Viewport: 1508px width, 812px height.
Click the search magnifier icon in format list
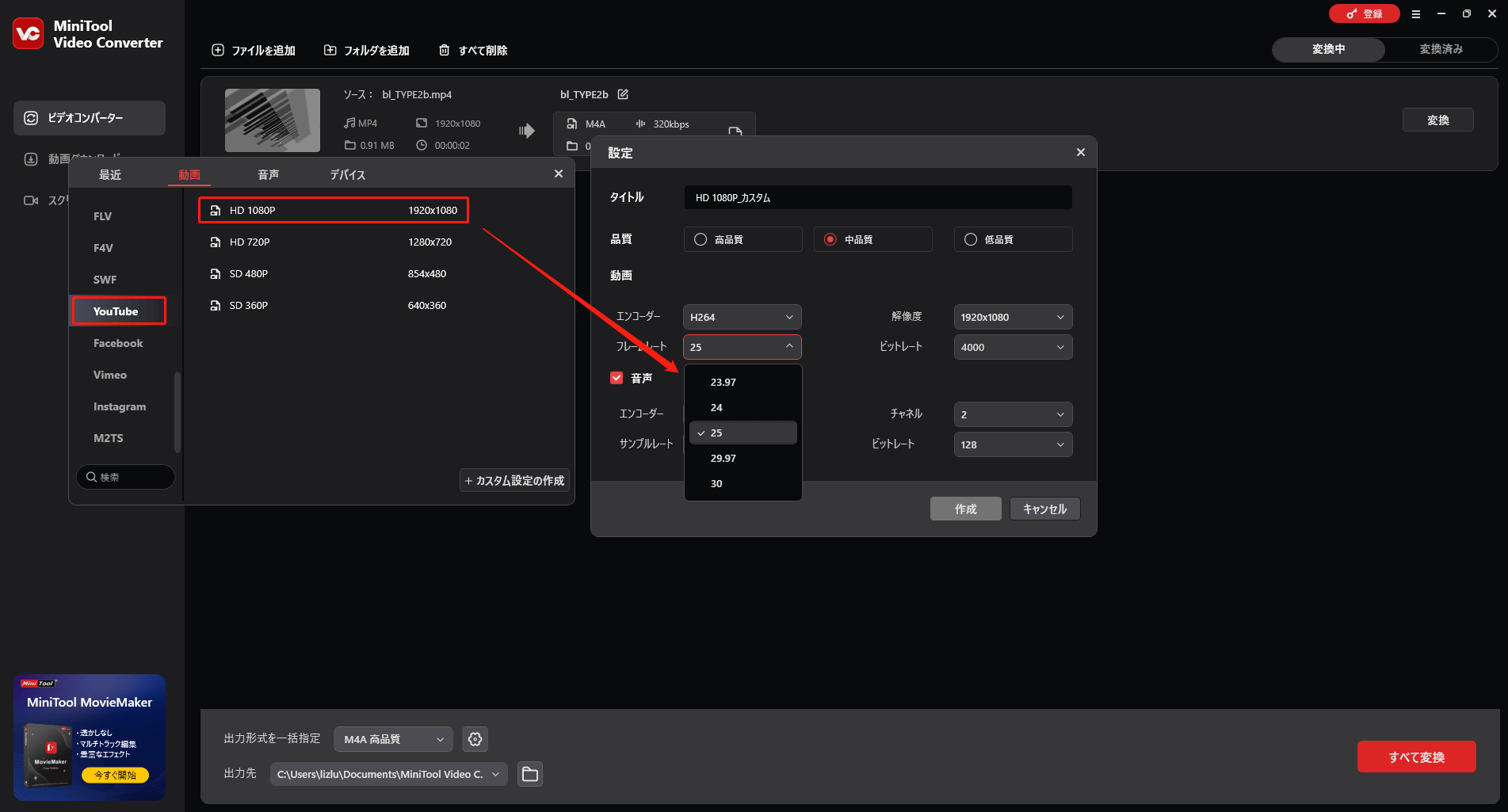pyautogui.click(x=92, y=477)
